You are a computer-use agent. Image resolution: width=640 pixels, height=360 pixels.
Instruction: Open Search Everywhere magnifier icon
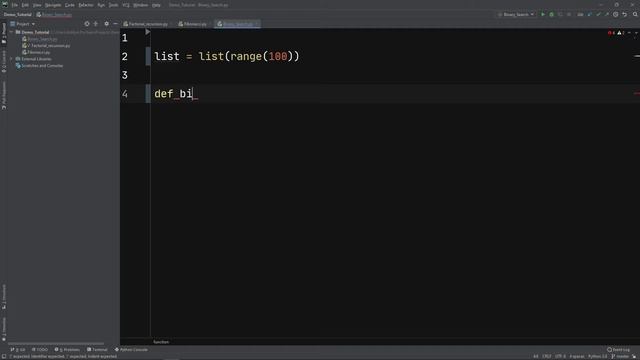(x=635, y=14)
